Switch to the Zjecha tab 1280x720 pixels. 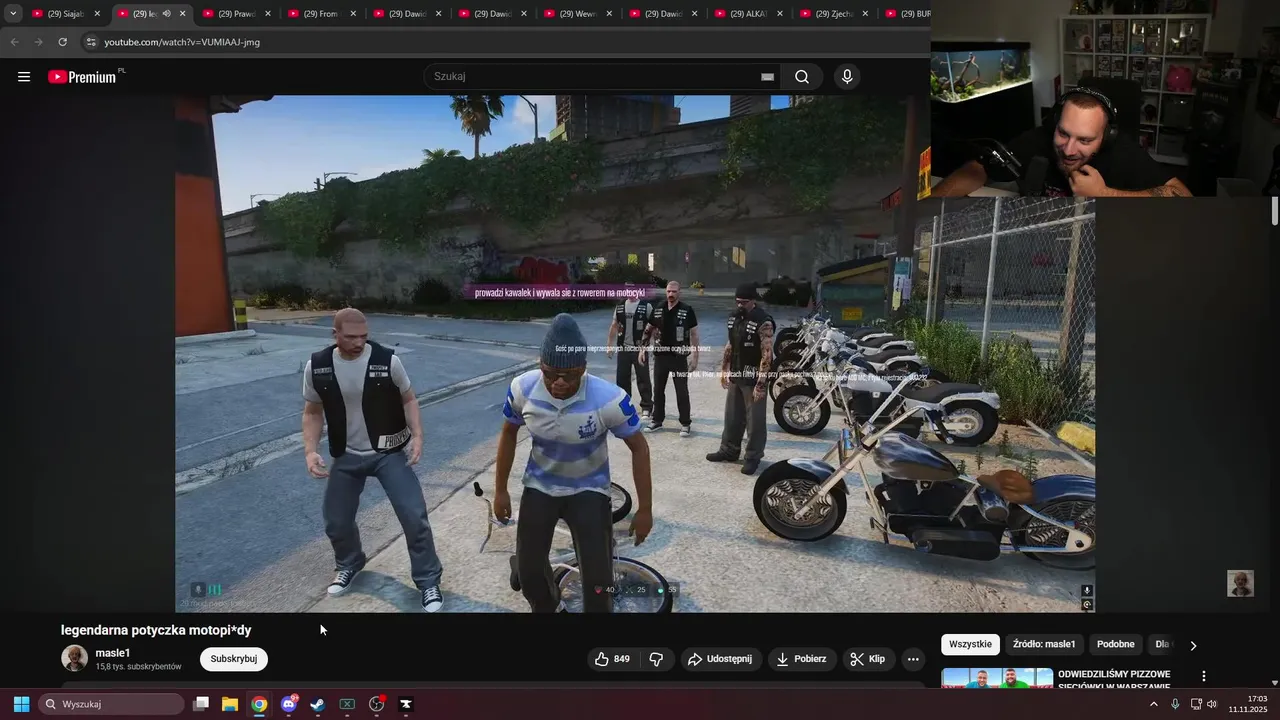(833, 14)
